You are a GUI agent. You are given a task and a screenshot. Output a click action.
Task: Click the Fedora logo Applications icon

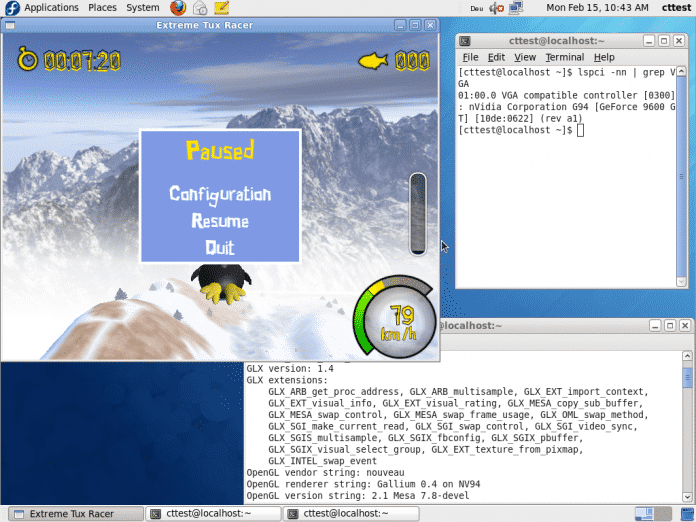(11, 8)
